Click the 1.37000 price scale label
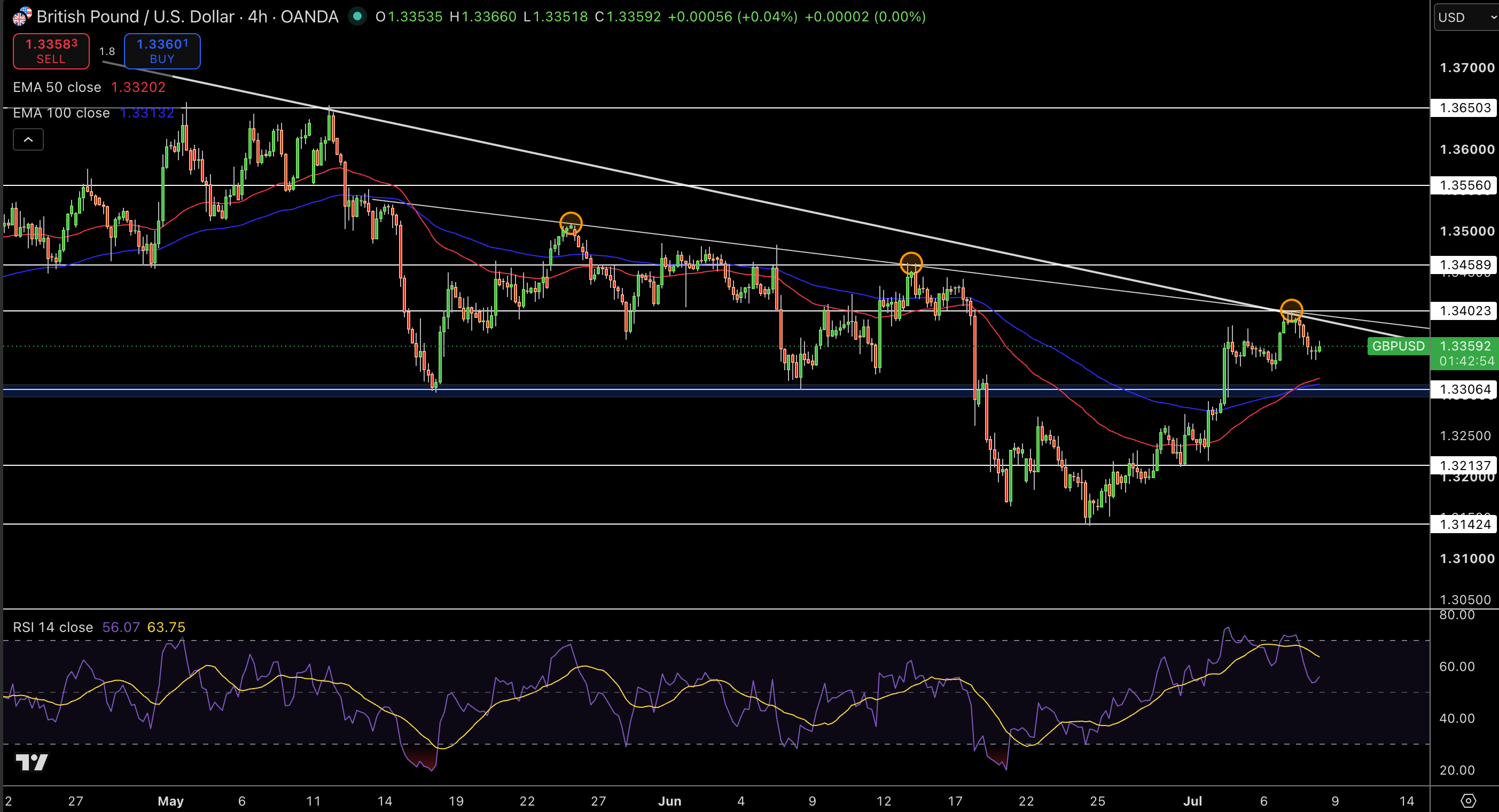1499x812 pixels. [1466, 67]
